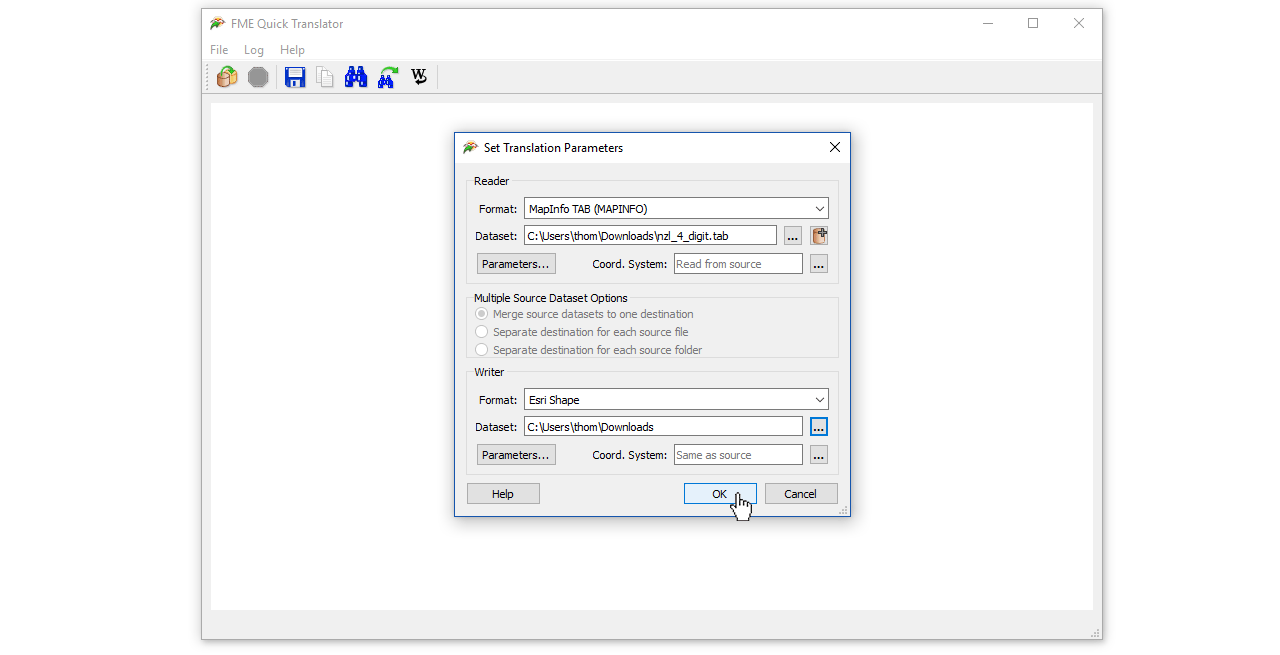Click the W word wrap icon
The width and height of the screenshot is (1280, 655).
pyautogui.click(x=419, y=77)
